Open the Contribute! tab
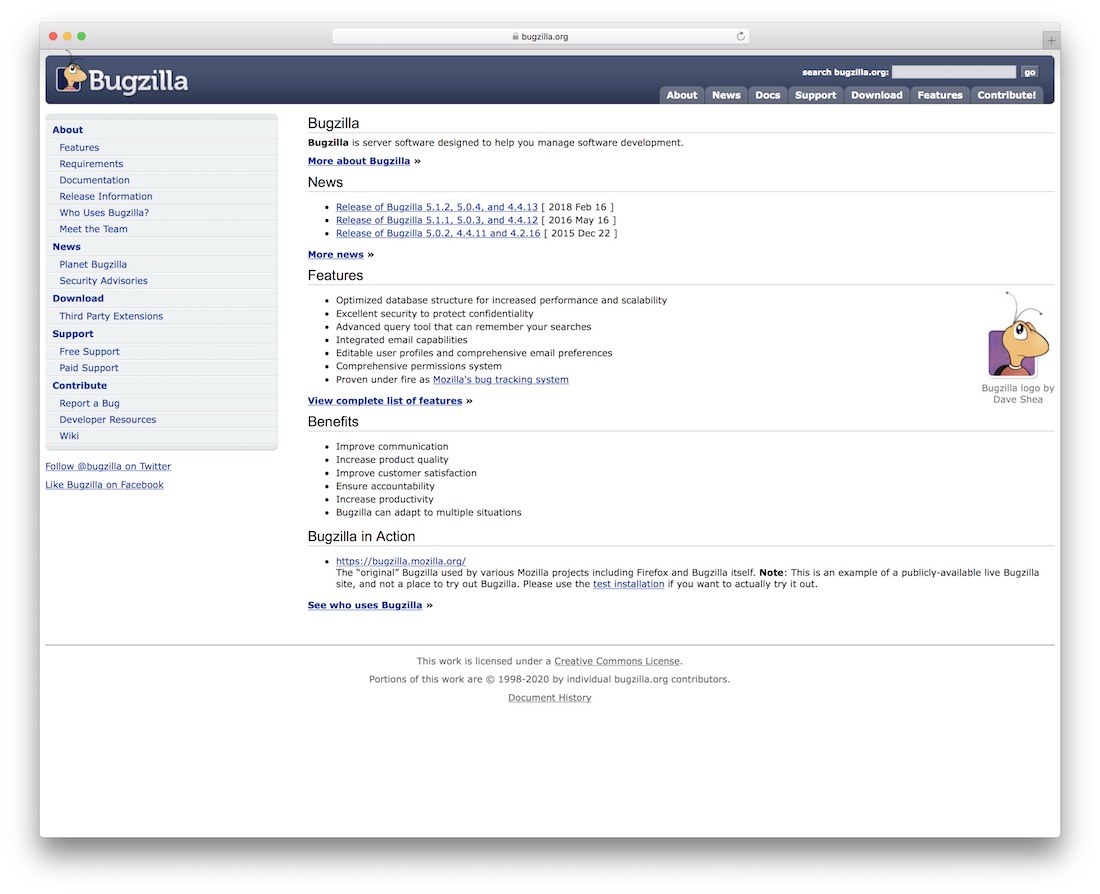 (1007, 95)
